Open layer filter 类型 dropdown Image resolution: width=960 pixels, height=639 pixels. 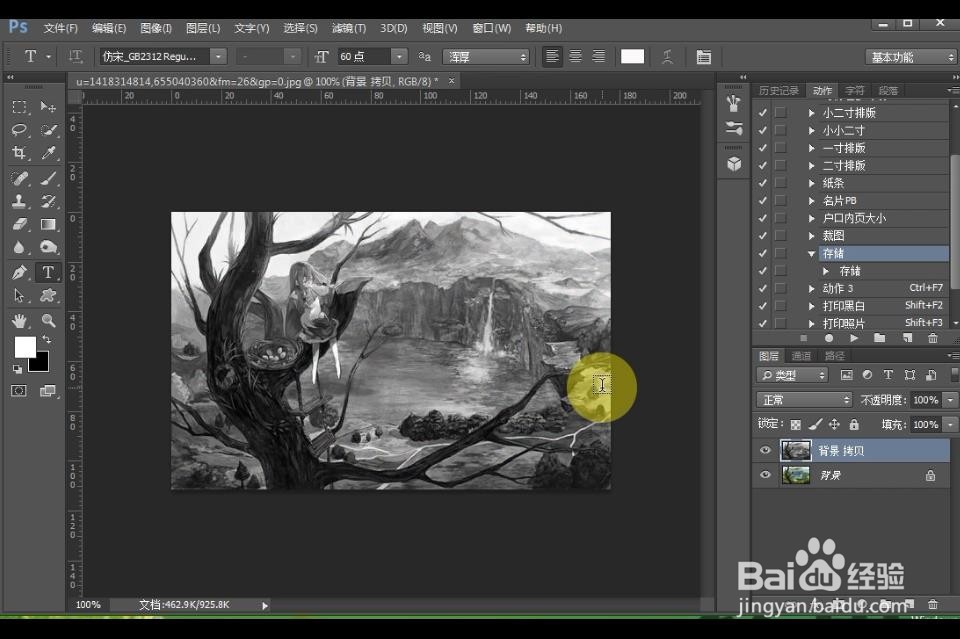coord(792,375)
